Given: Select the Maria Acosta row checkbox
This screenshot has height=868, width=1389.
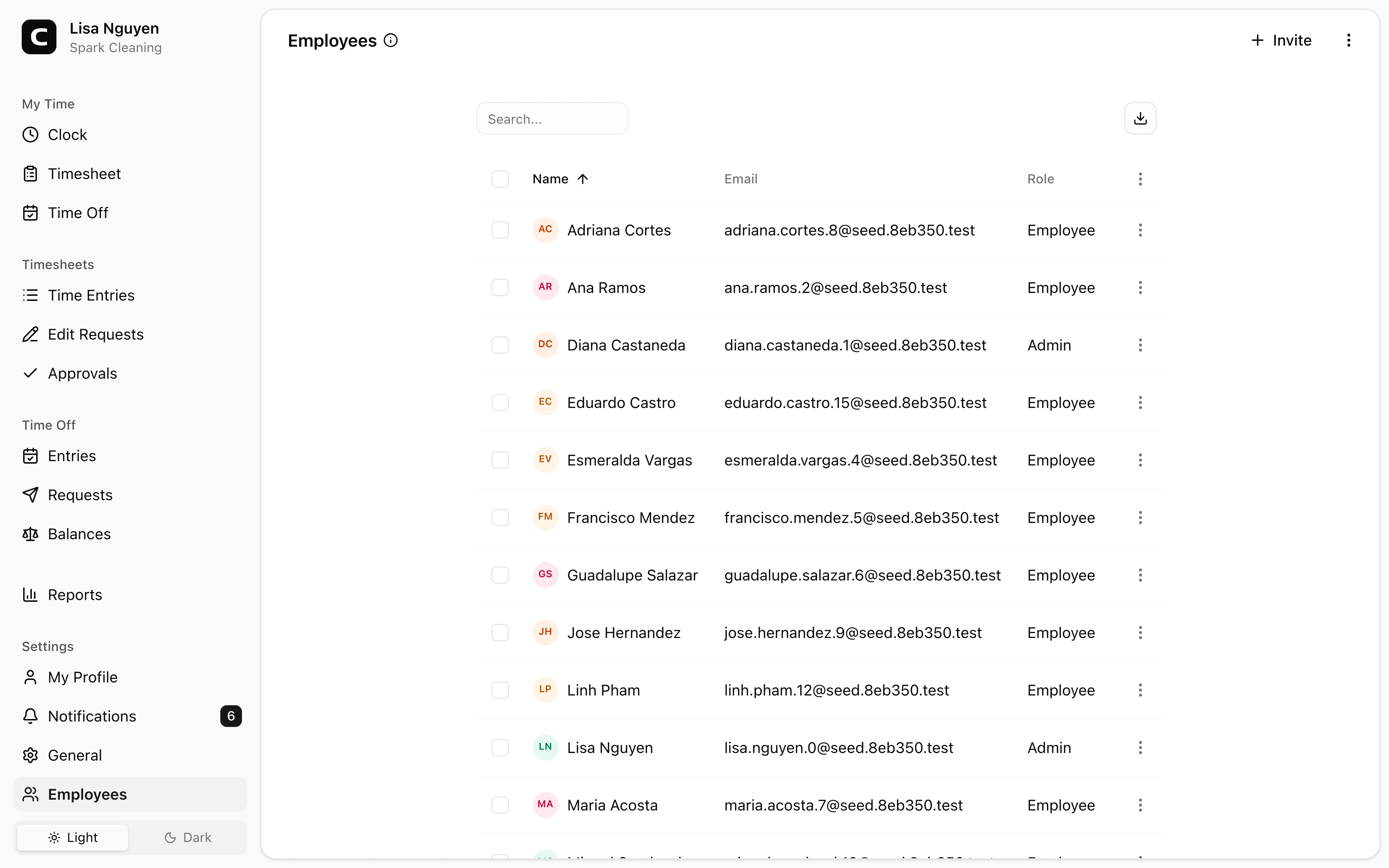Looking at the screenshot, I should [x=500, y=805].
